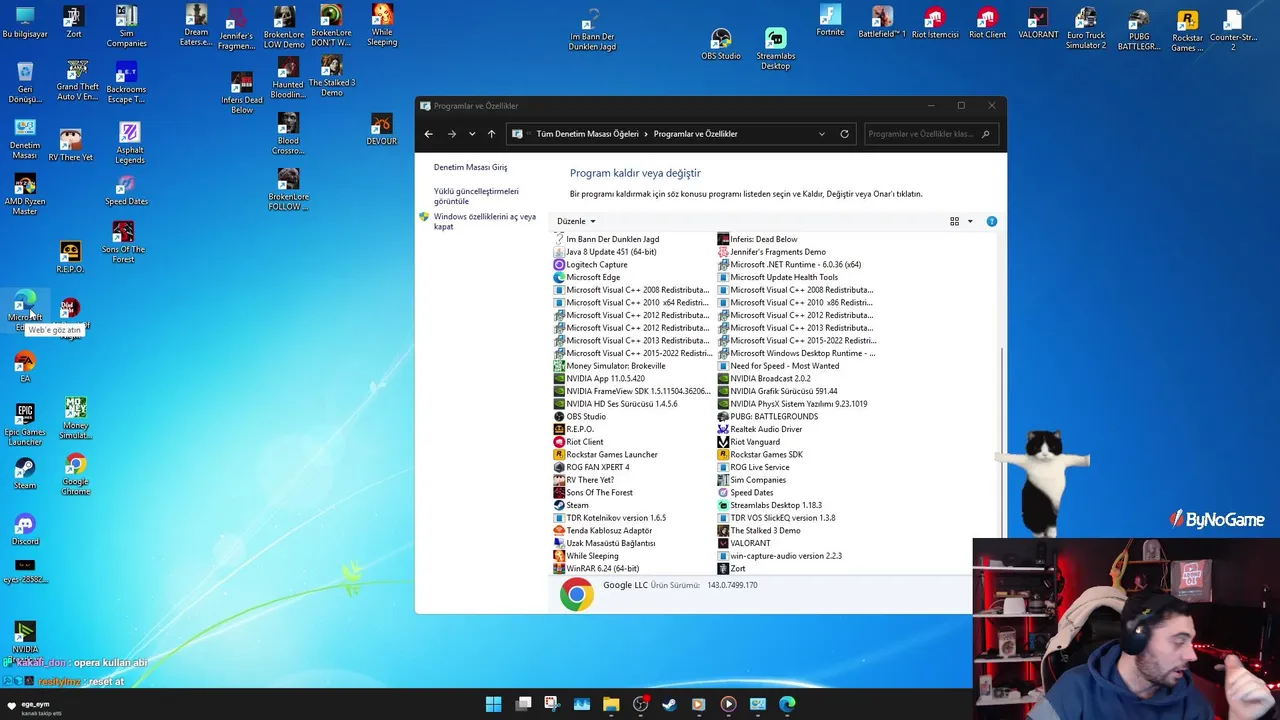Click Programlar ve Özellikler breadcrumb segment

tap(695, 134)
